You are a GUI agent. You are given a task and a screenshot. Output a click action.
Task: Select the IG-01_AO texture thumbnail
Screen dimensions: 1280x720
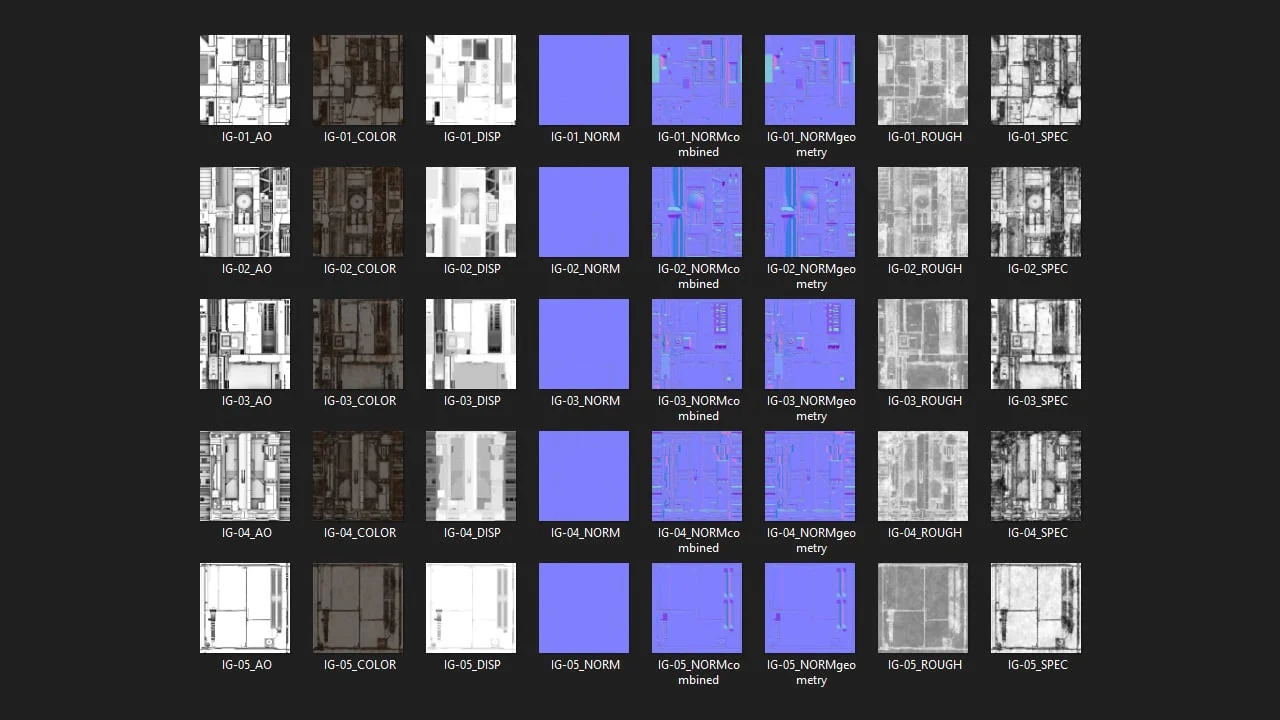click(x=245, y=80)
